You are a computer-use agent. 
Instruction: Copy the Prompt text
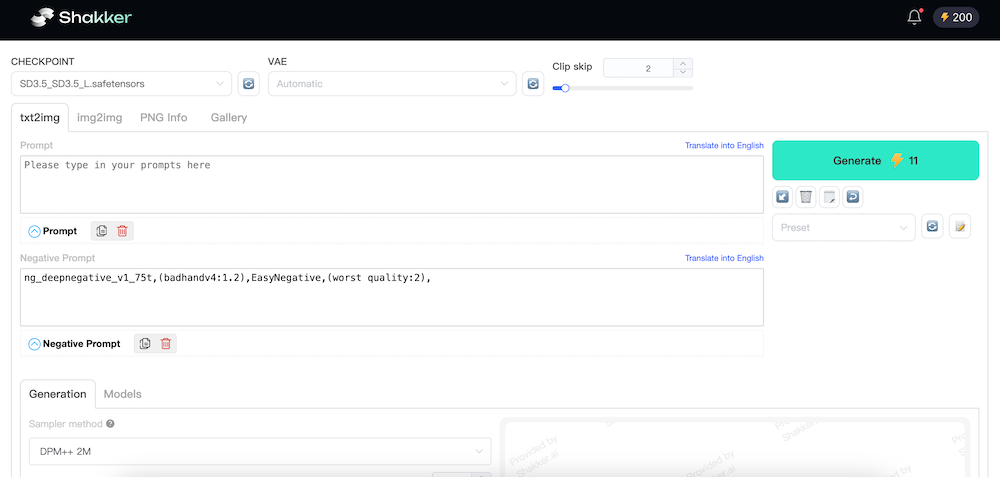[101, 231]
